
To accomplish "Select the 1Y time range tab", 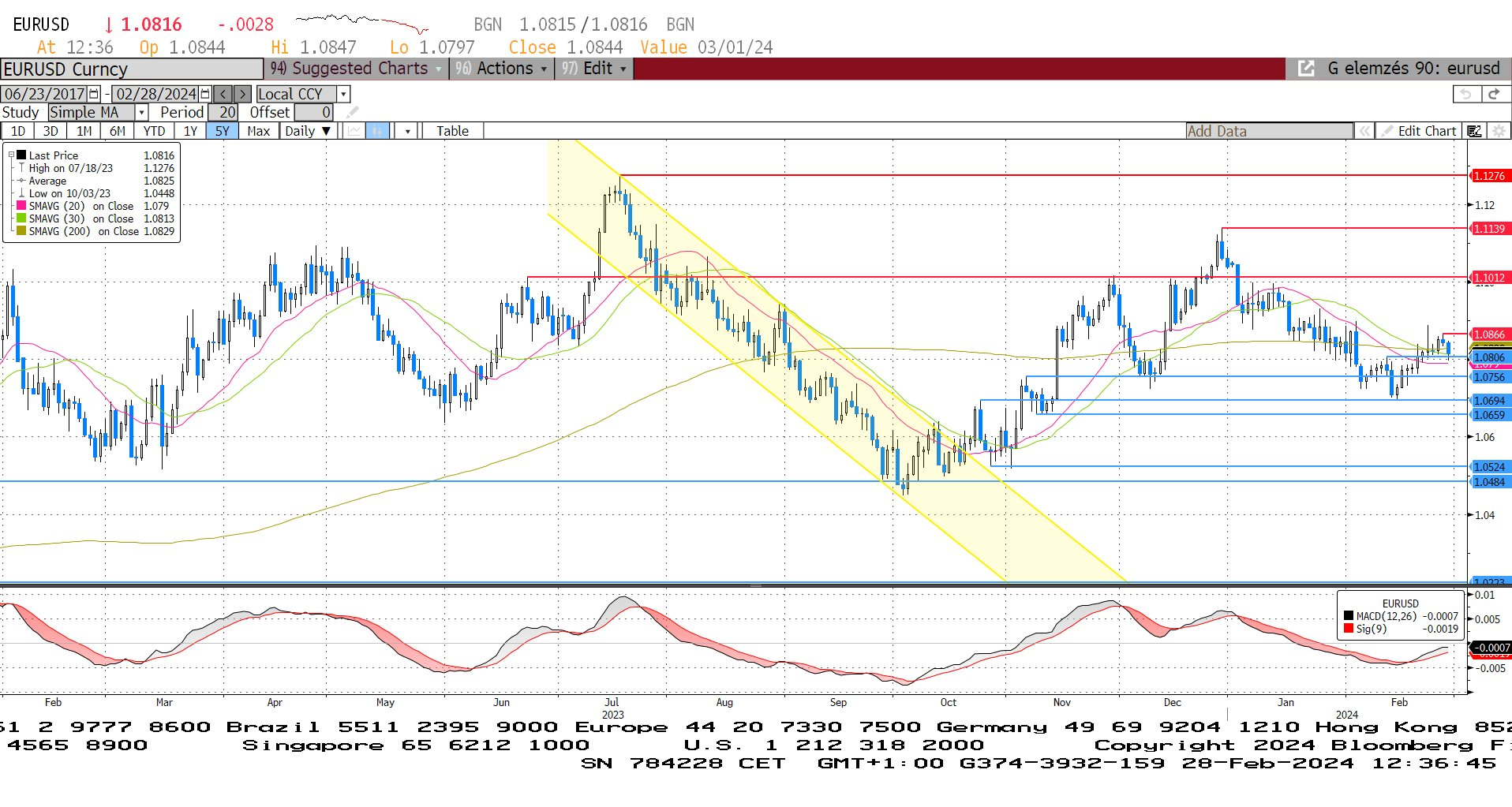I will pyautogui.click(x=190, y=131).
